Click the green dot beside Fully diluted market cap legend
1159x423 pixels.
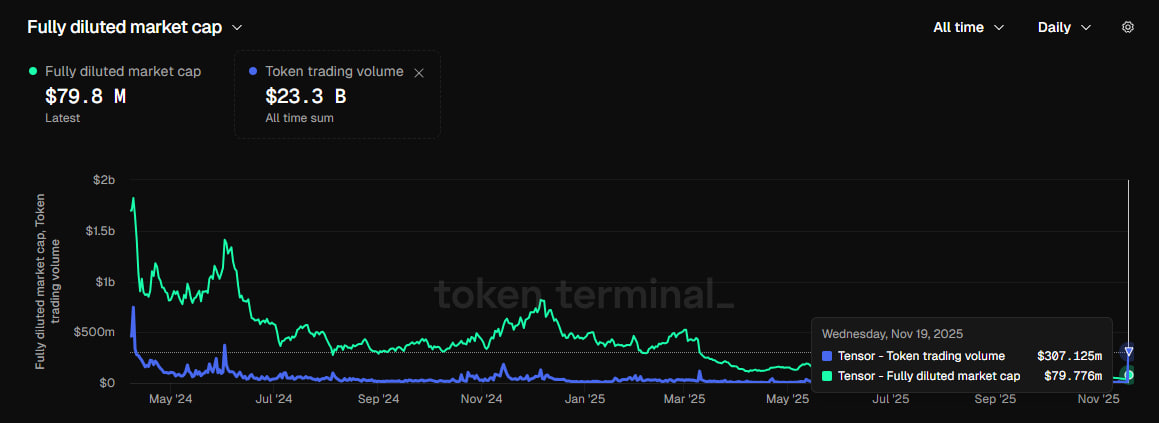(33, 71)
